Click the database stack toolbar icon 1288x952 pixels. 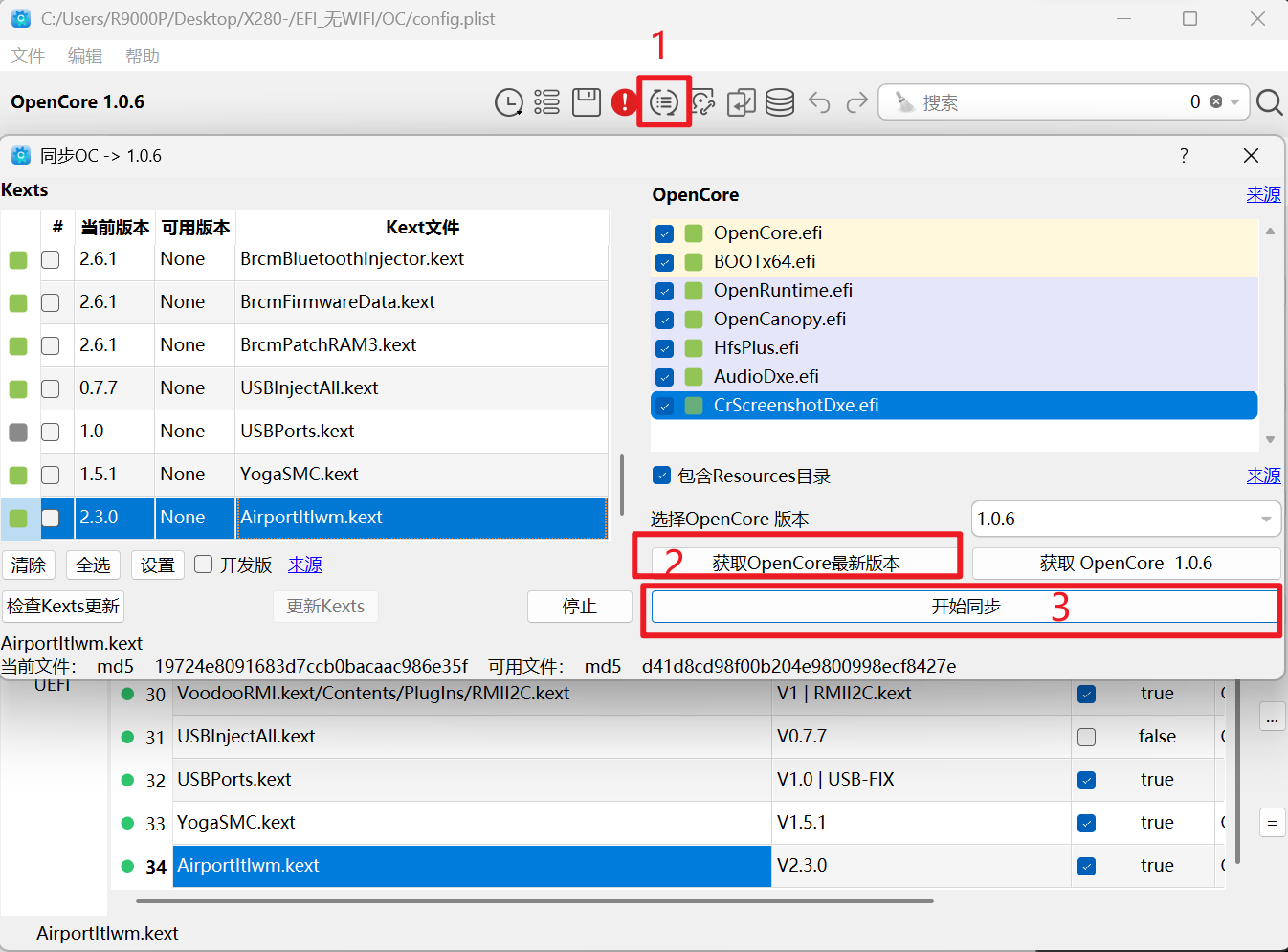tap(780, 102)
